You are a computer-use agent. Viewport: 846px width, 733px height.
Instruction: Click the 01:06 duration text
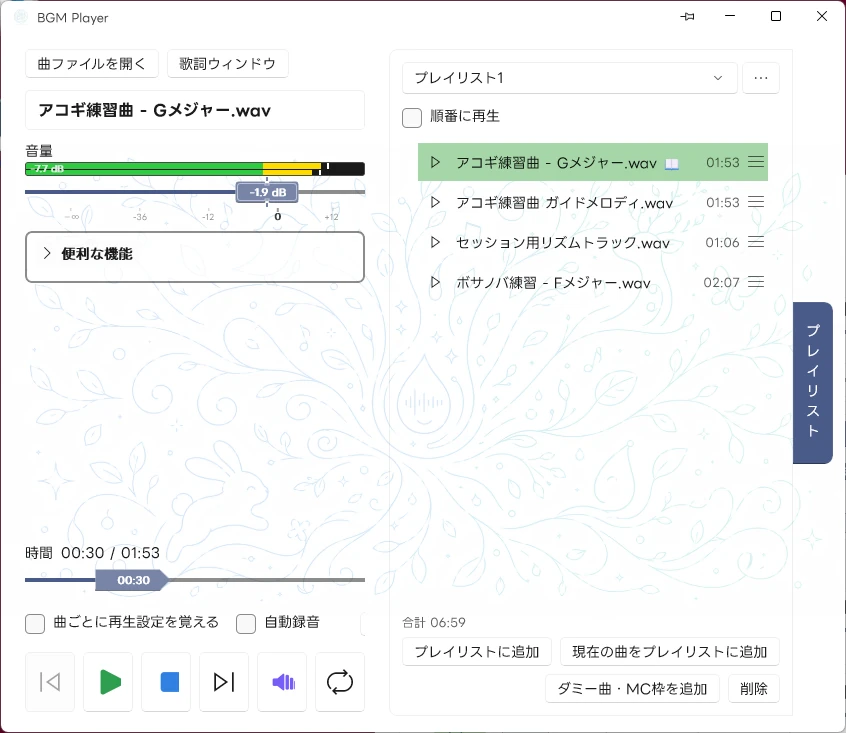(x=722, y=243)
